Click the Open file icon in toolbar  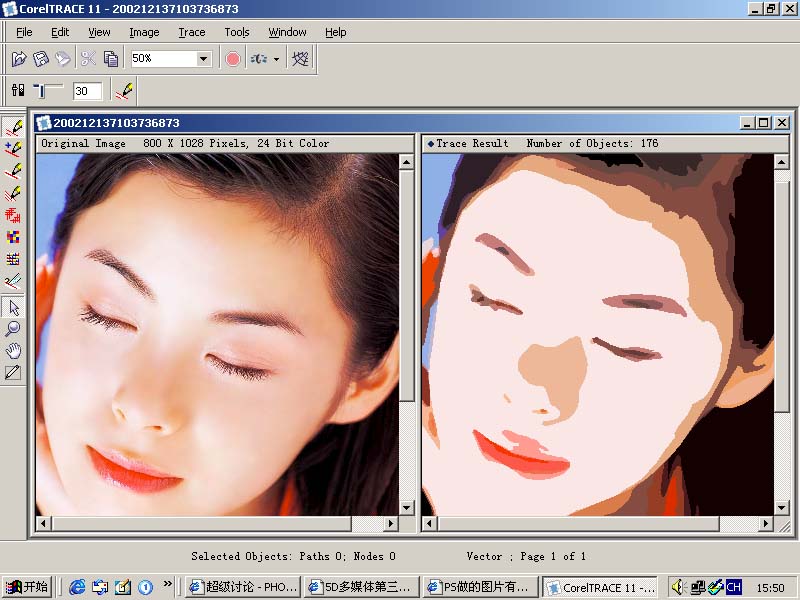[x=20, y=59]
